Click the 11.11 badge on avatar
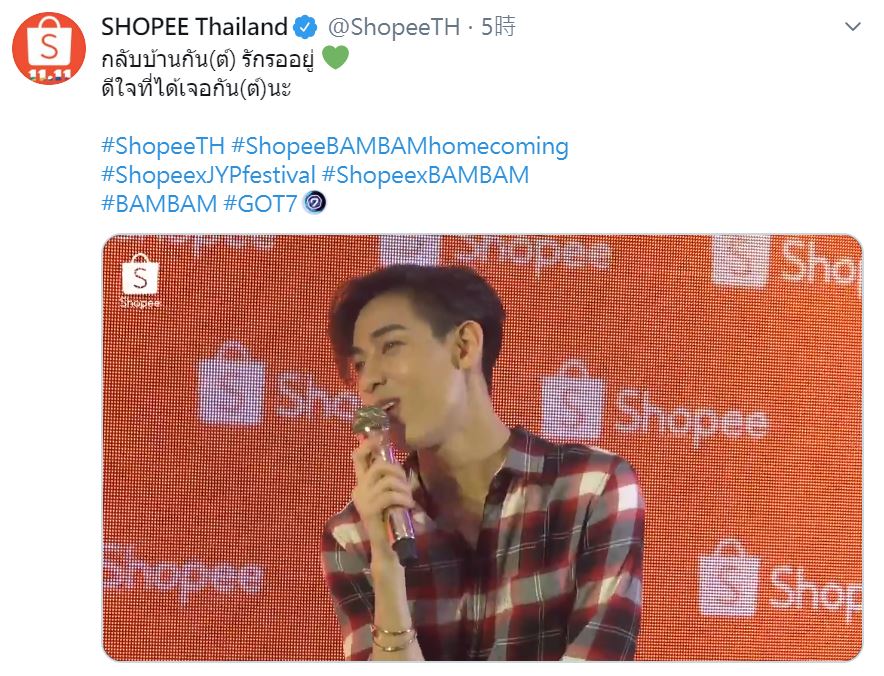This screenshot has width=884, height=676. [50, 76]
